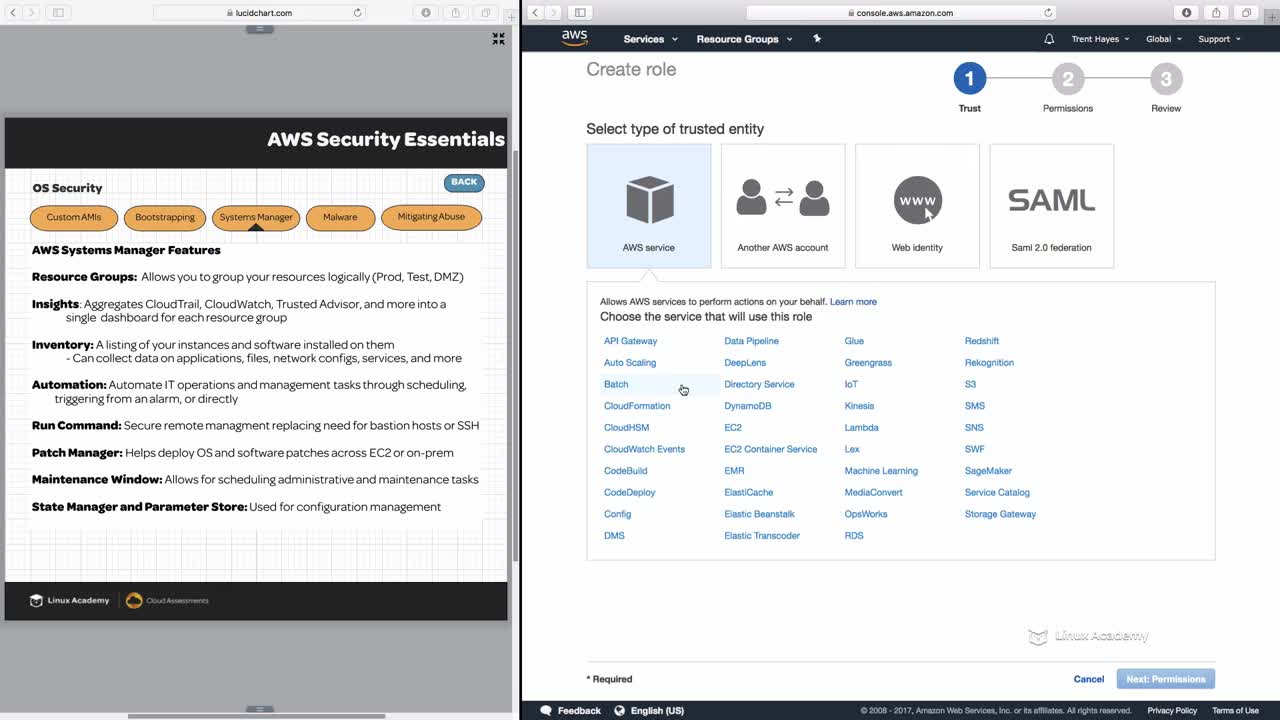The width and height of the screenshot is (1280, 720).
Task: Choose the Another AWS account entity card
Action: (783, 206)
